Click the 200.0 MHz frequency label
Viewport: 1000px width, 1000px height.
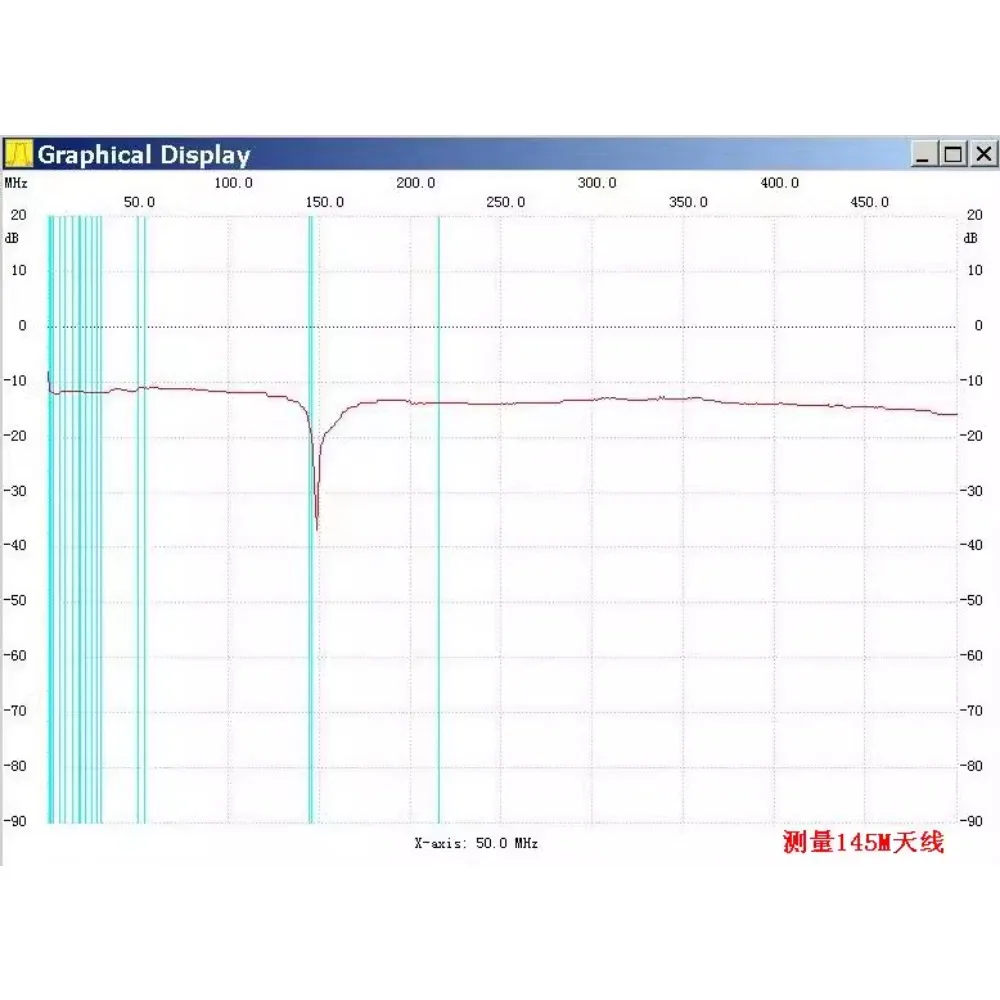click(415, 183)
